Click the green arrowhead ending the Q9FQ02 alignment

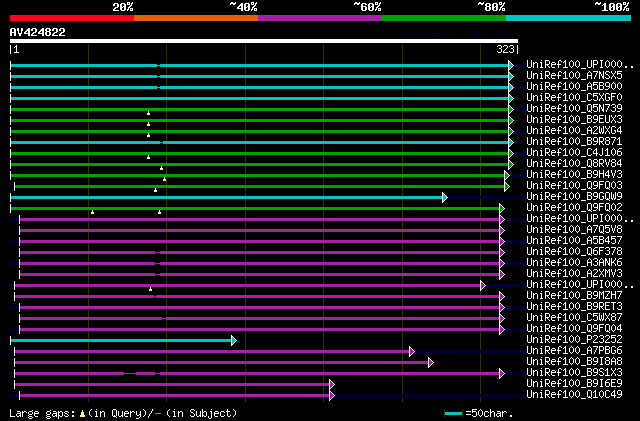click(502, 208)
